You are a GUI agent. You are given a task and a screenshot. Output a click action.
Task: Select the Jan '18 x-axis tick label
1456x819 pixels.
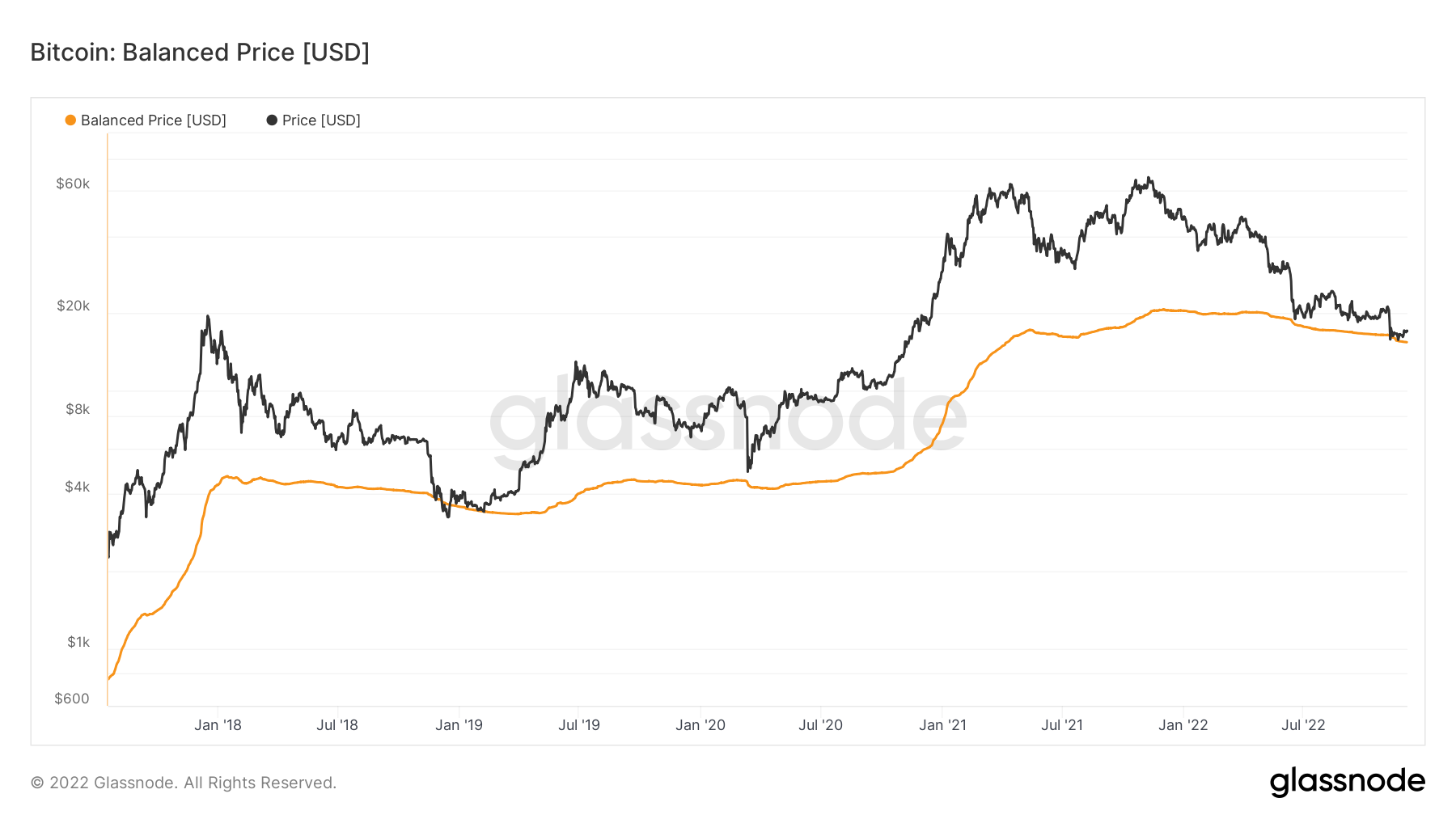coord(218,725)
